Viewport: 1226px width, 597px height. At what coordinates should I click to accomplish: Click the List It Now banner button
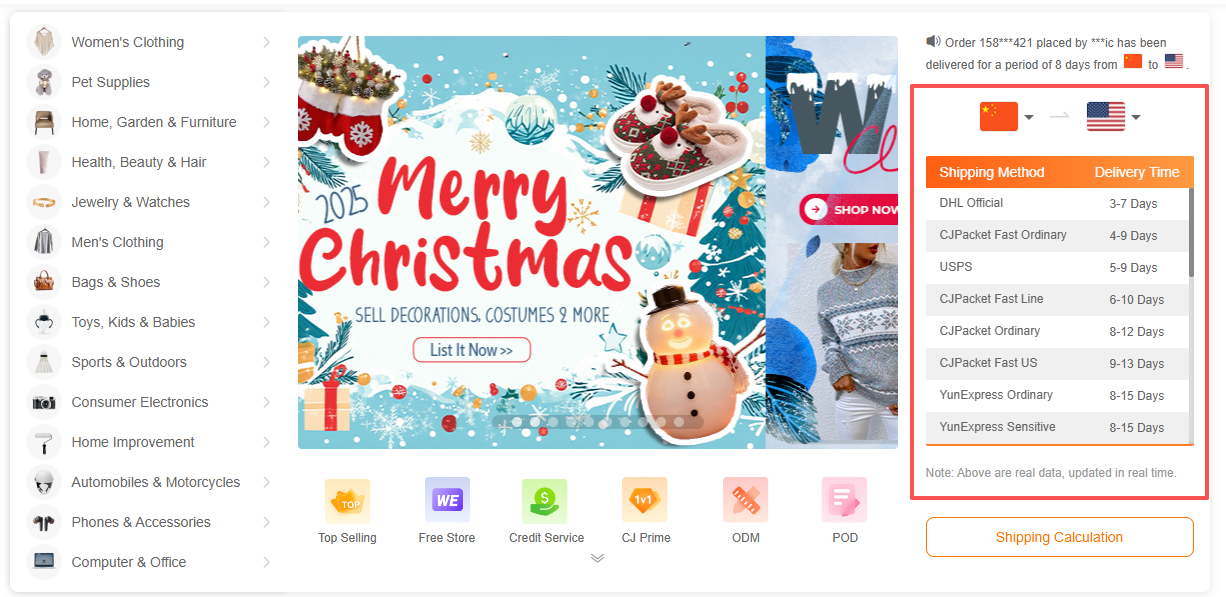coord(471,350)
